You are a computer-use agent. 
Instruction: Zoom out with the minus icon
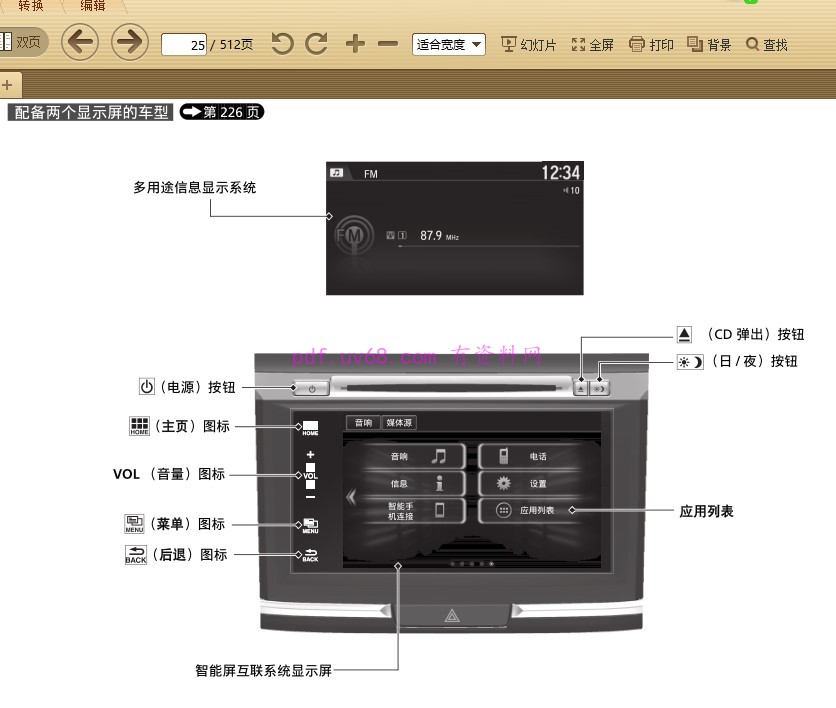[388, 44]
